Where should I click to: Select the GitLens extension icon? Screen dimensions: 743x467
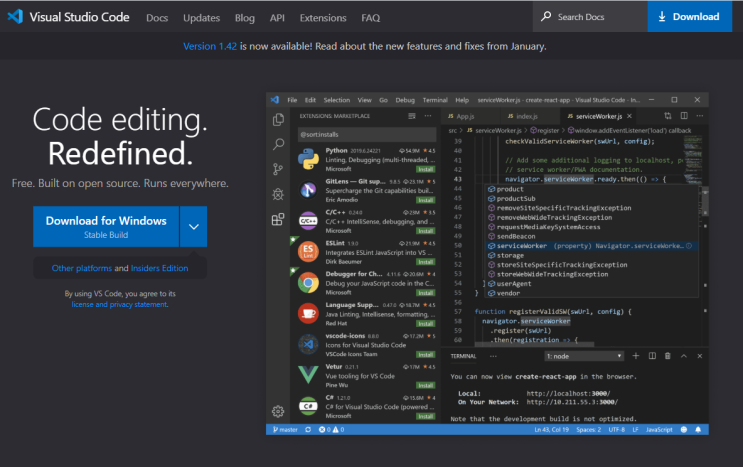pos(308,190)
